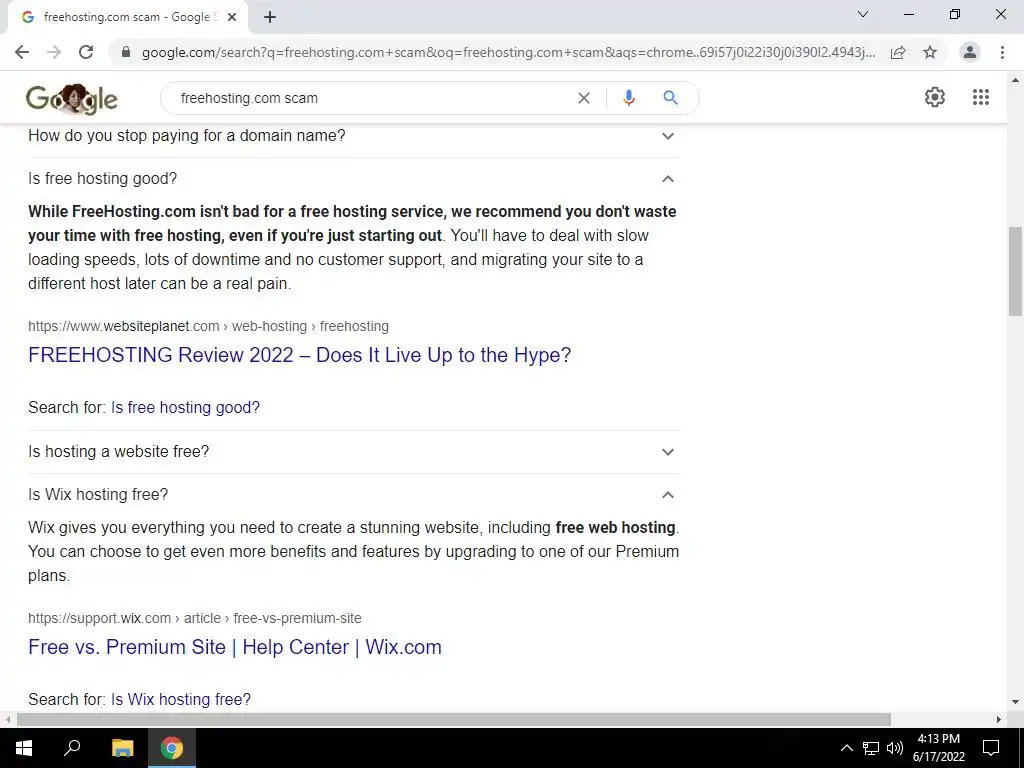Open the Google apps grid
The height and width of the screenshot is (768, 1024).
[x=980, y=97]
